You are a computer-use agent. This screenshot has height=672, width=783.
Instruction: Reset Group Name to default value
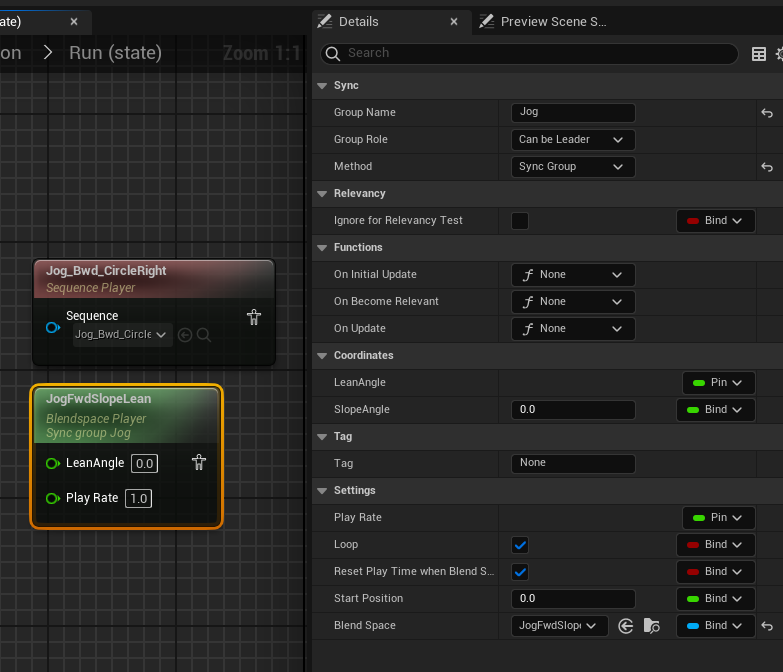point(767,113)
